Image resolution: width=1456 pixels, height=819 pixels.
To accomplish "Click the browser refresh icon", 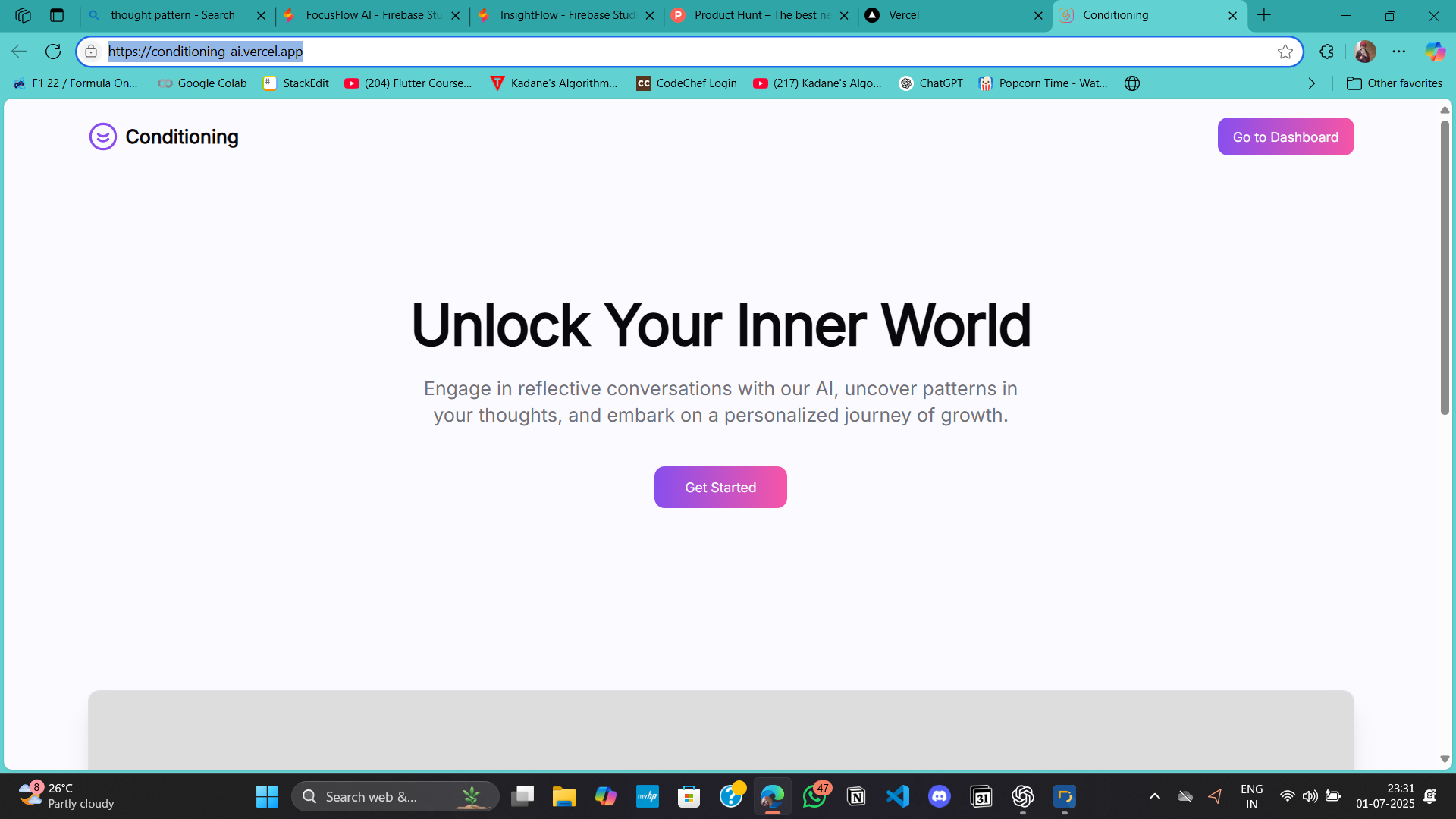I will coord(53,52).
